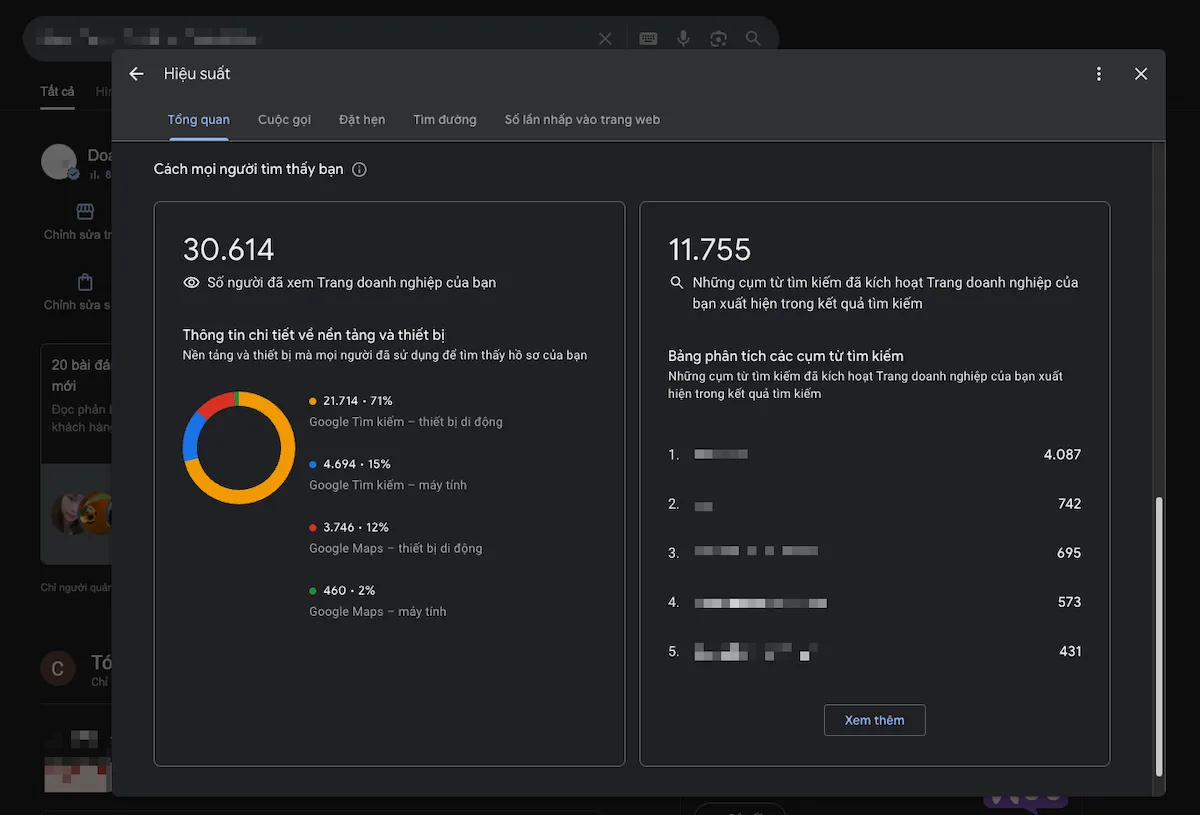
Task: Click the magnifier search icon in search bar
Action: [753, 39]
